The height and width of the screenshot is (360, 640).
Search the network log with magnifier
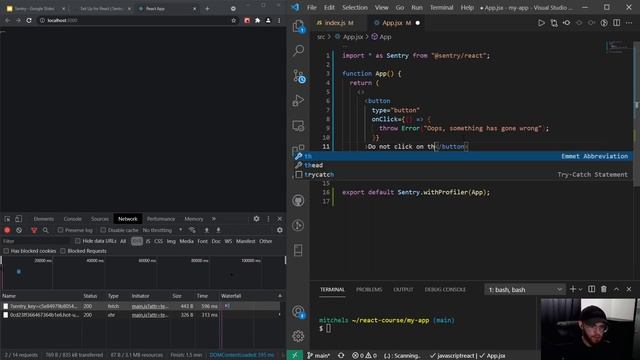(46, 230)
